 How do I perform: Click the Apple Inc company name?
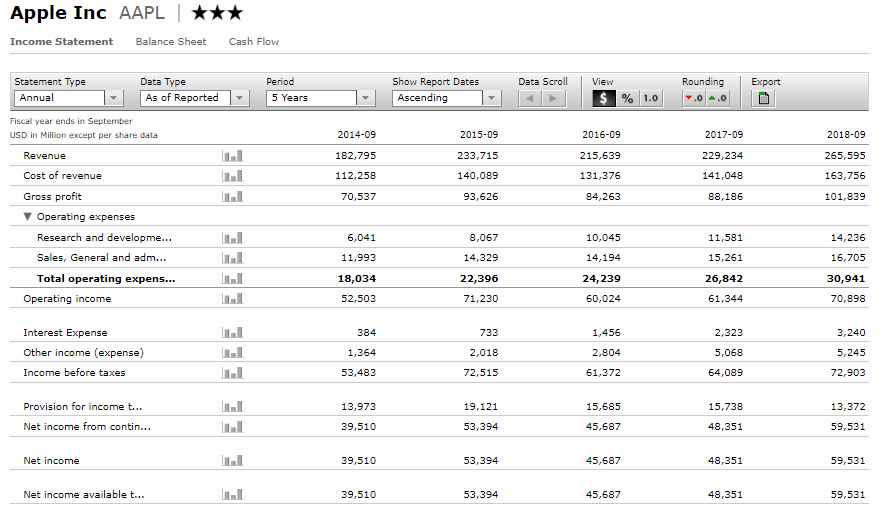[x=58, y=13]
